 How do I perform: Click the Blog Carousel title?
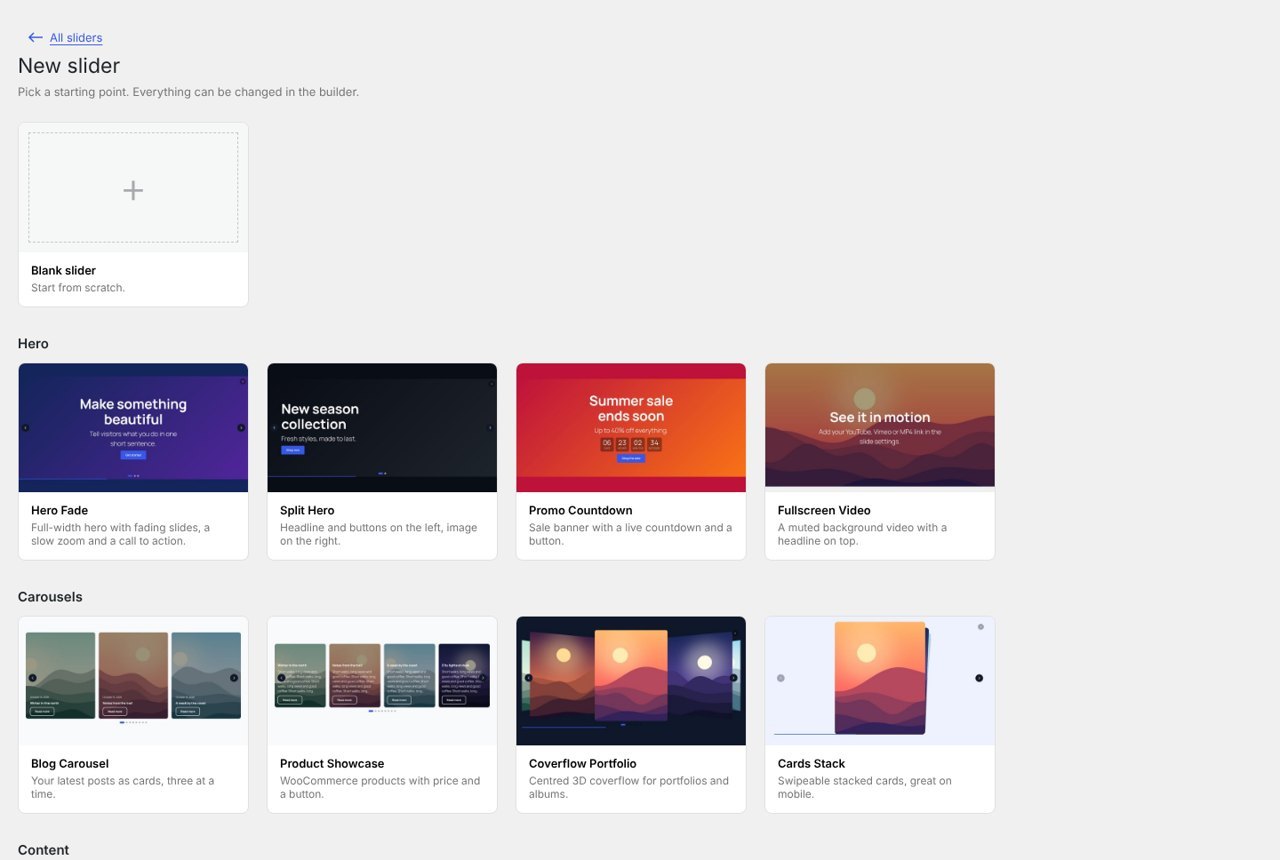pyautogui.click(x=70, y=764)
